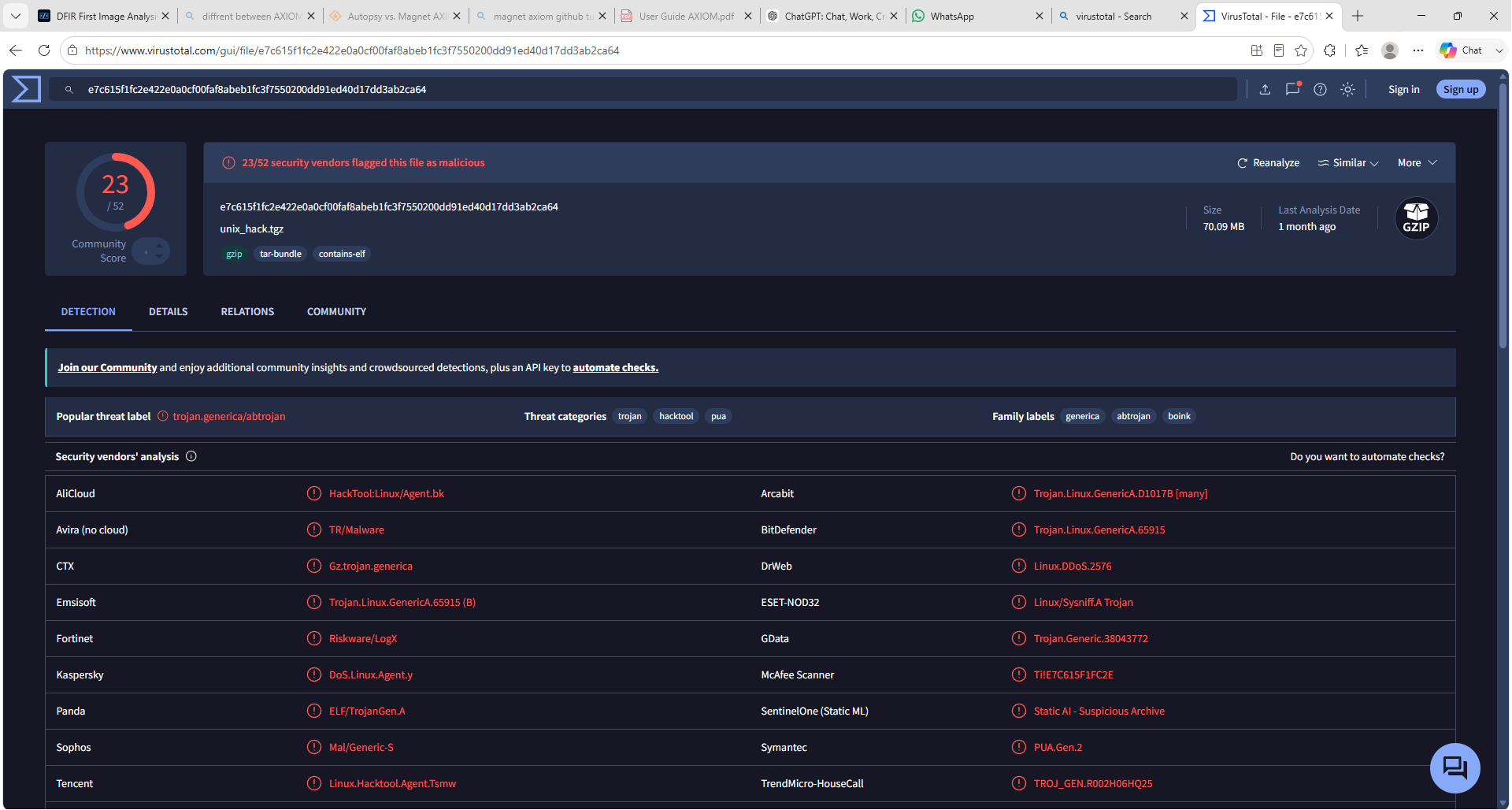Vote up on the Community Score

[x=159, y=245]
